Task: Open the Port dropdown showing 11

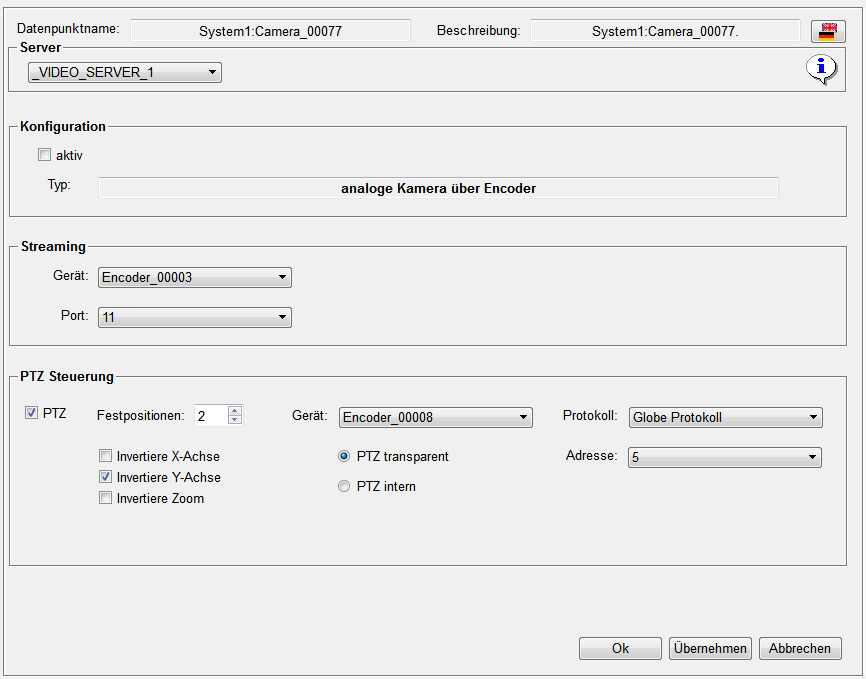Action: 194,317
